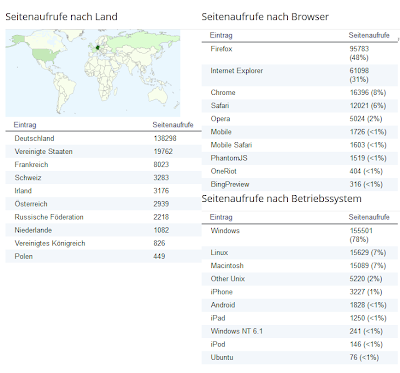Select the 'Linux' operating system row
400x373 pixels.
(x=300, y=253)
